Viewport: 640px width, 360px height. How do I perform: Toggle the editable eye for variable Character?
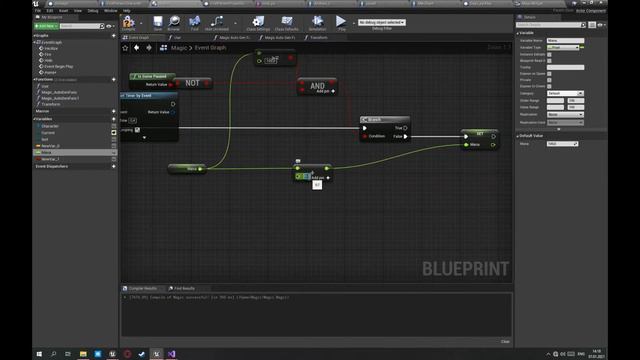coord(114,126)
